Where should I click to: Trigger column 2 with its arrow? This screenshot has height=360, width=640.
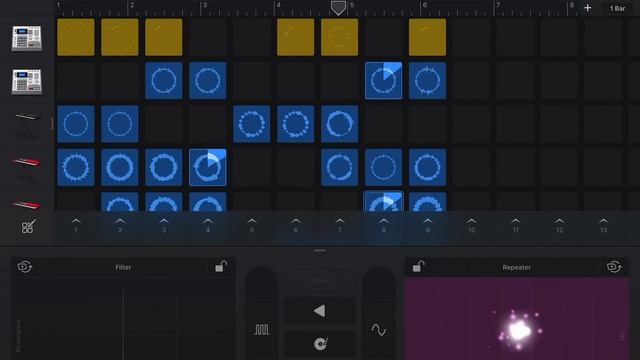[120, 225]
